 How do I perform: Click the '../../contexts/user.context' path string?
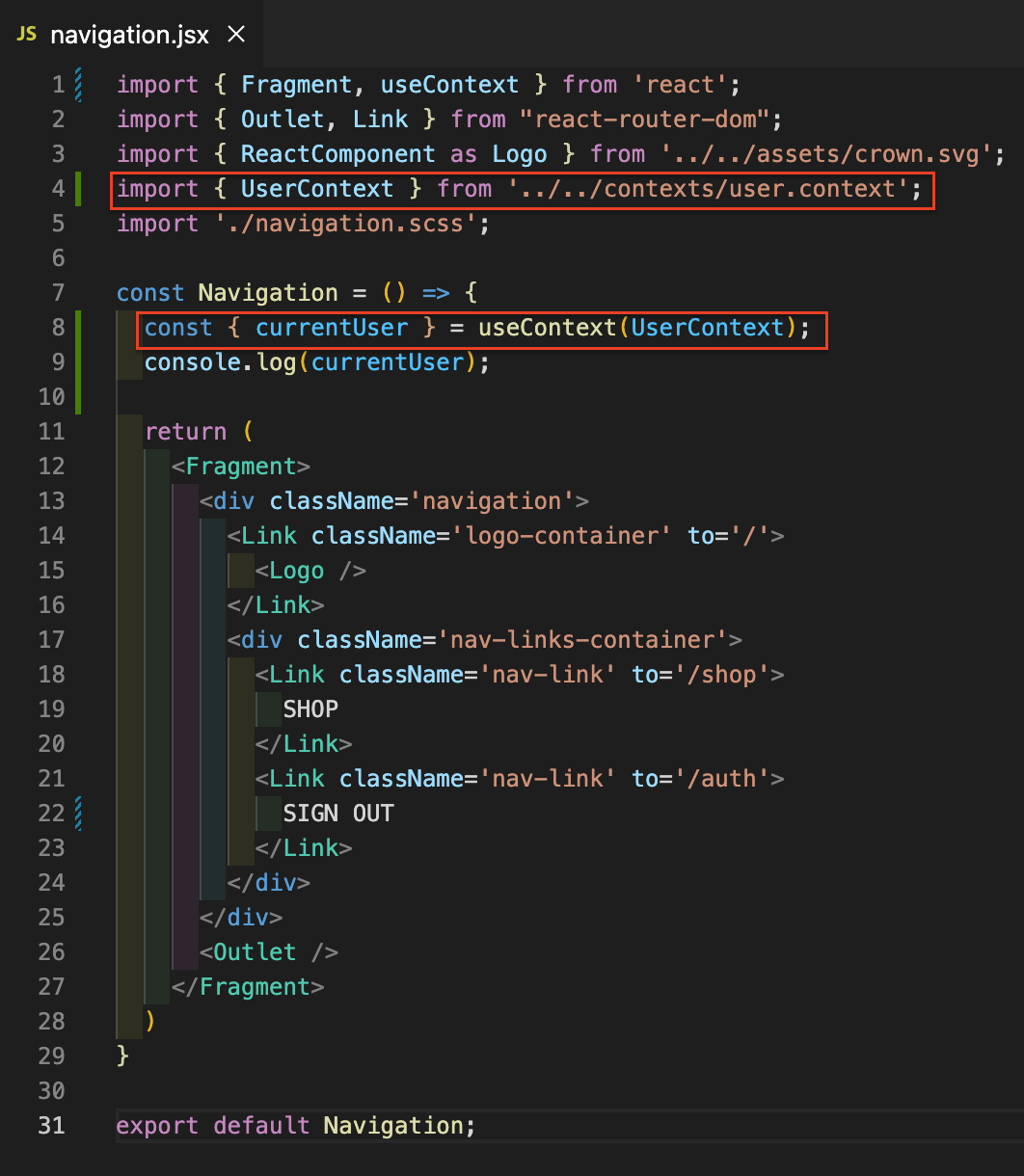(708, 189)
